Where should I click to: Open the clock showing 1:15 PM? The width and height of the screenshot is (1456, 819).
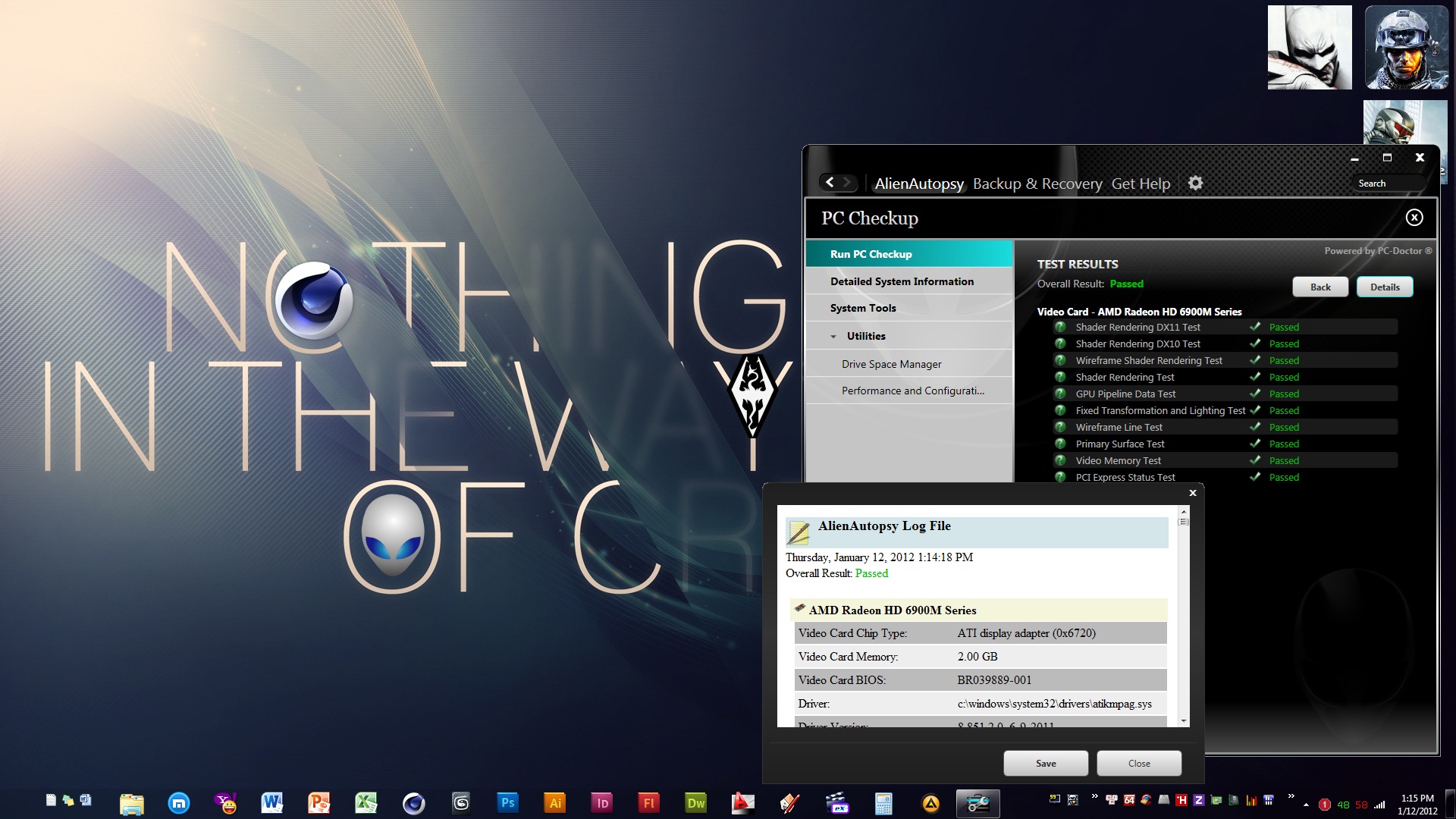[x=1417, y=805]
